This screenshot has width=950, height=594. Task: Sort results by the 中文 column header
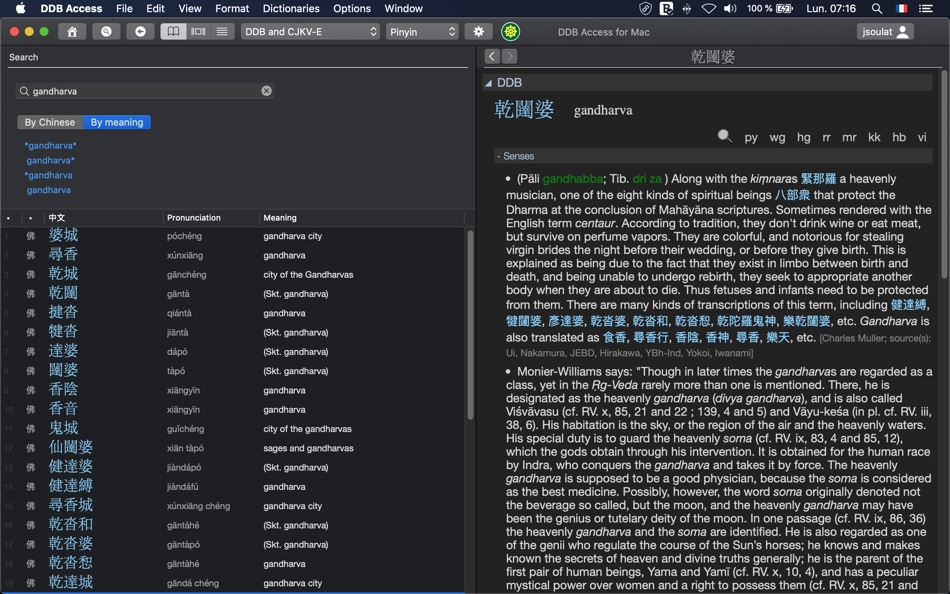57,218
